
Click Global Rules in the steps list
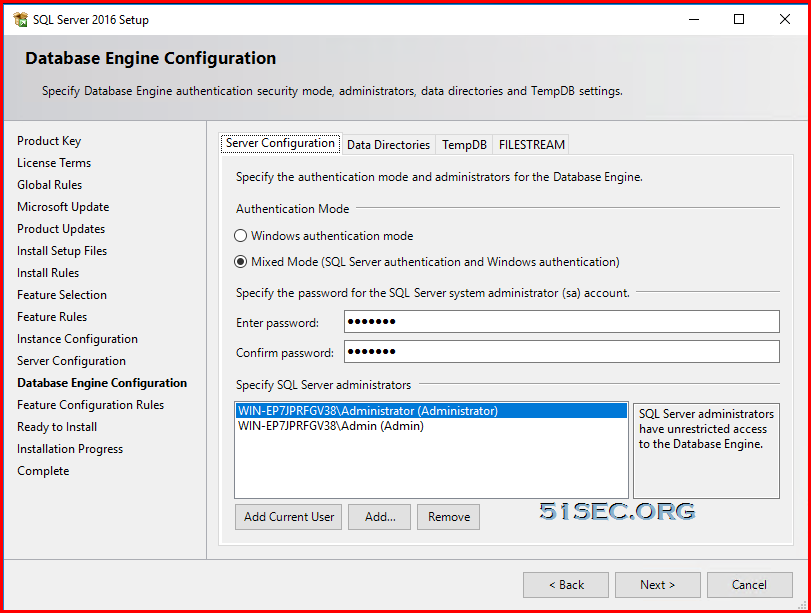49,185
